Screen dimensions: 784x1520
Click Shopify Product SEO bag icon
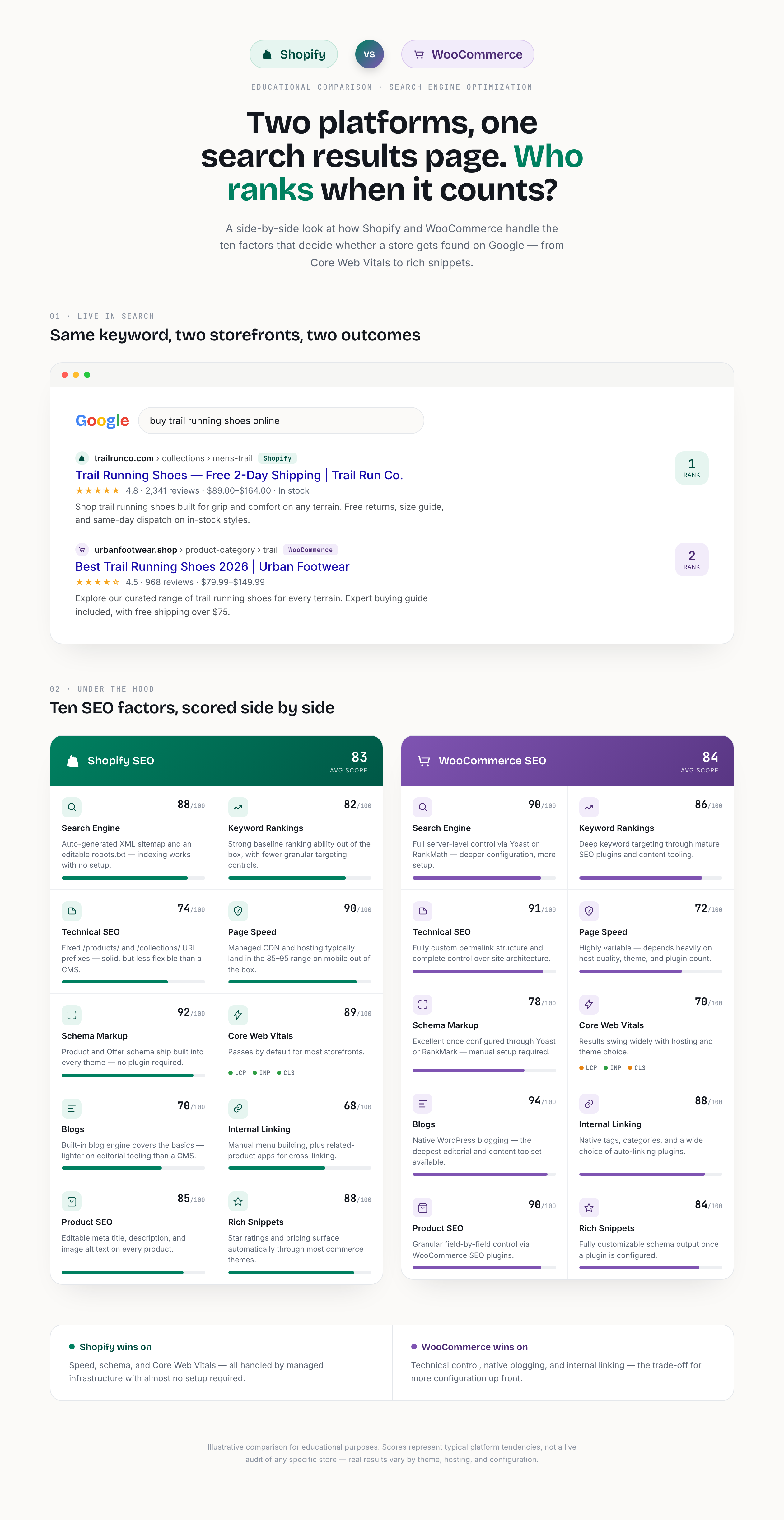click(x=71, y=1201)
